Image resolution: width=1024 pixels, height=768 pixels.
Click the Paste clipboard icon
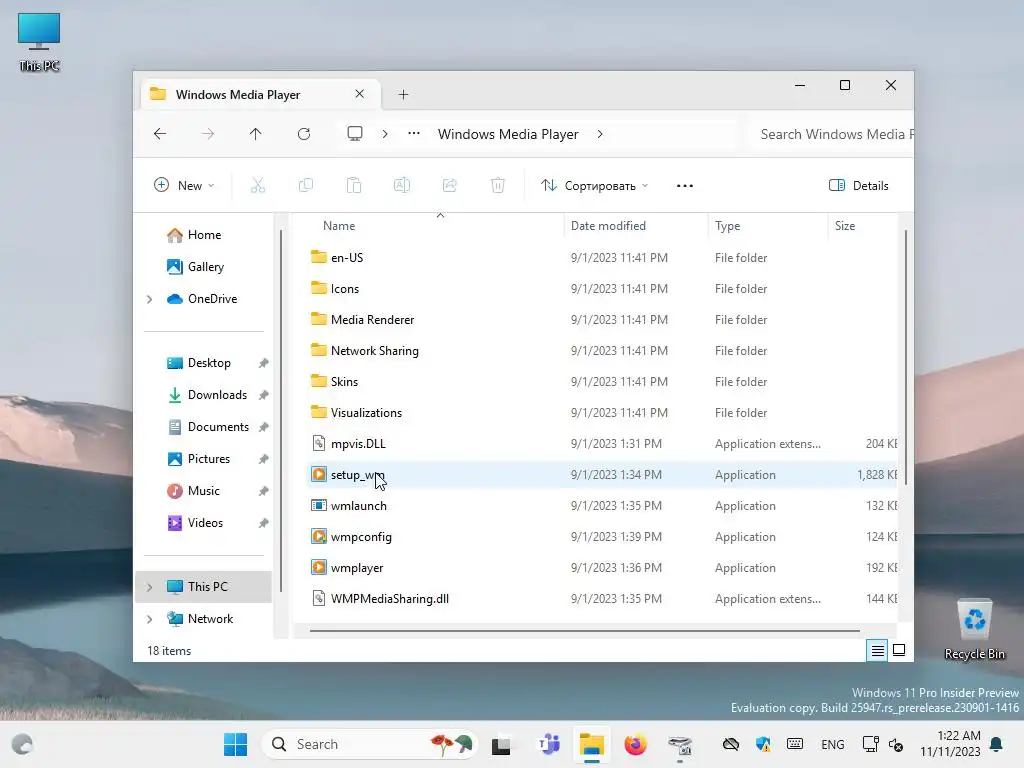(x=354, y=185)
